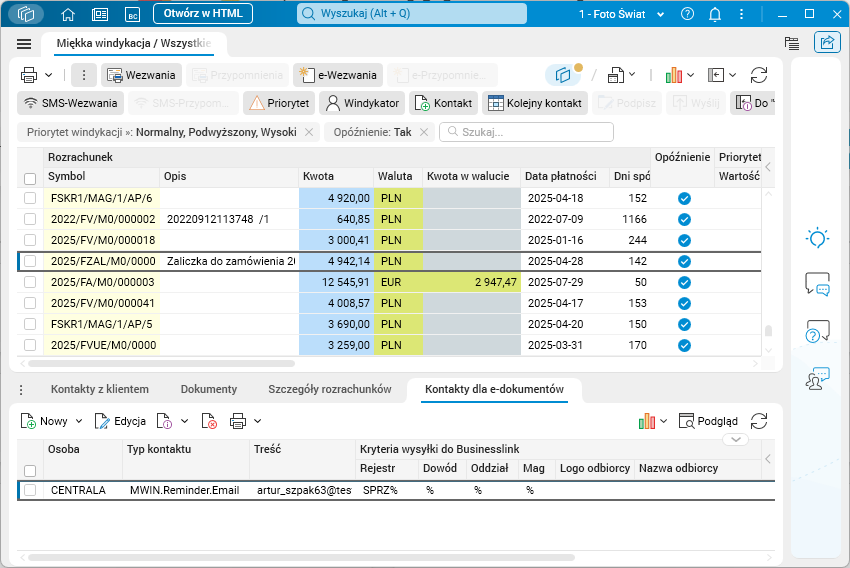850x568 pixels.
Task: Click the delete document icon in lower toolbar
Action: 209,421
